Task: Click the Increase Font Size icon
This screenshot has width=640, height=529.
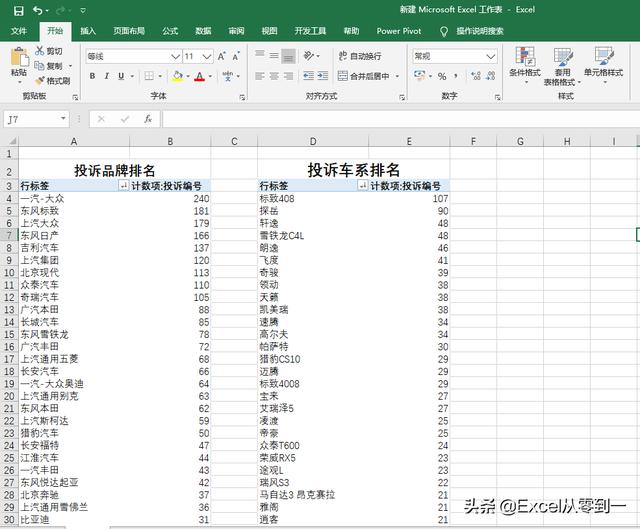Action: tap(222, 56)
